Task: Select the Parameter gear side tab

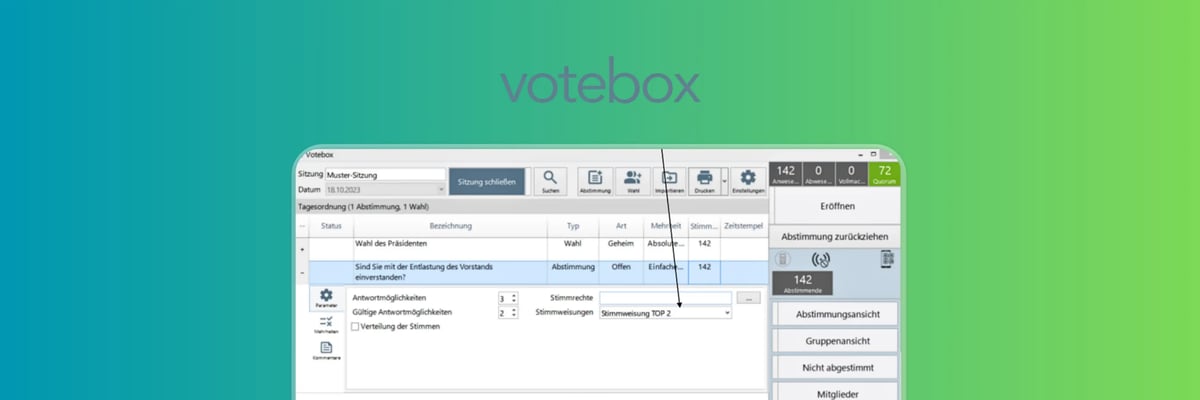Action: pos(326,298)
